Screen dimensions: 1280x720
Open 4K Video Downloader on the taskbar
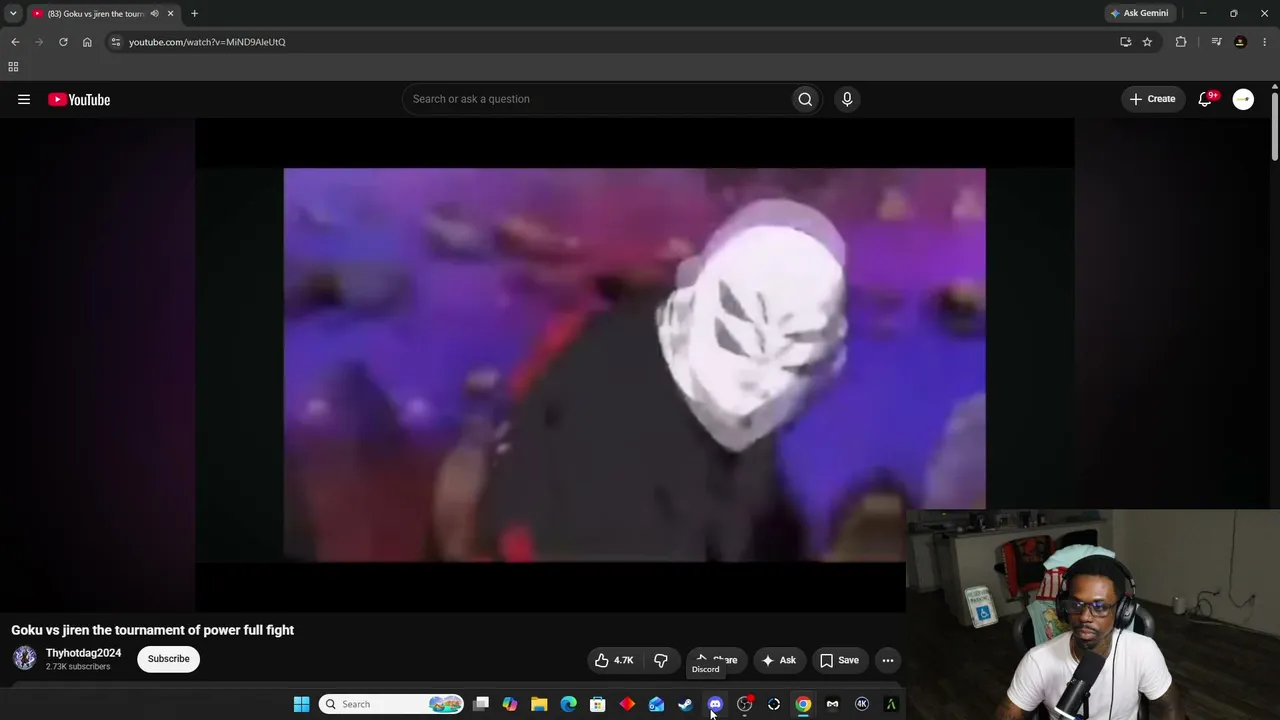point(861,704)
